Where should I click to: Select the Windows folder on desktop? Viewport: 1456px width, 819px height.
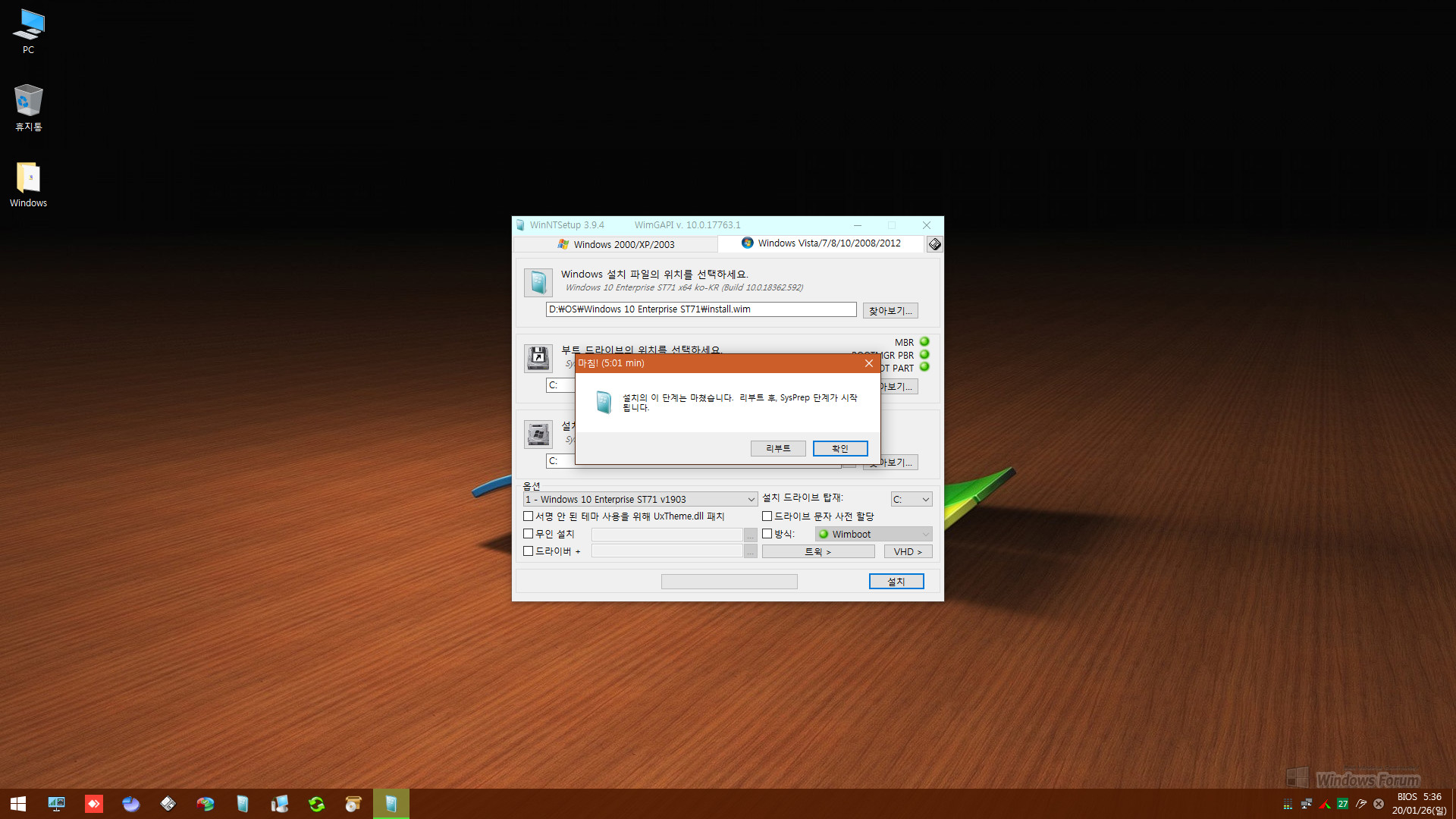(x=29, y=184)
